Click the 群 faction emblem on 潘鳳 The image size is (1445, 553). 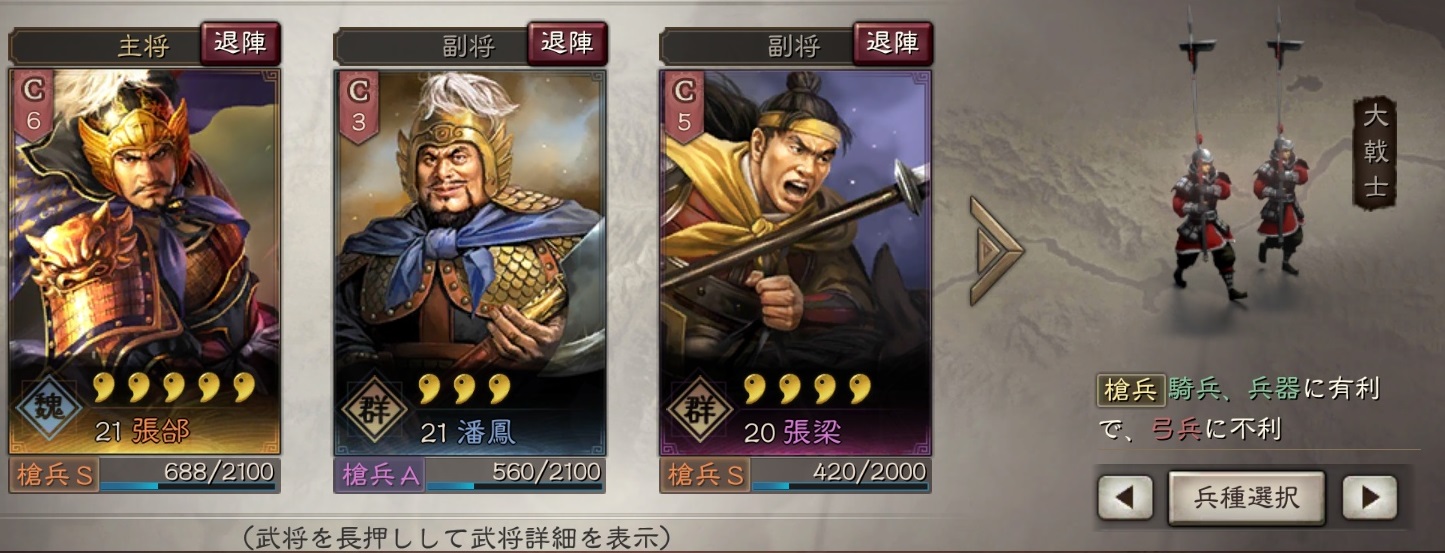pos(375,407)
